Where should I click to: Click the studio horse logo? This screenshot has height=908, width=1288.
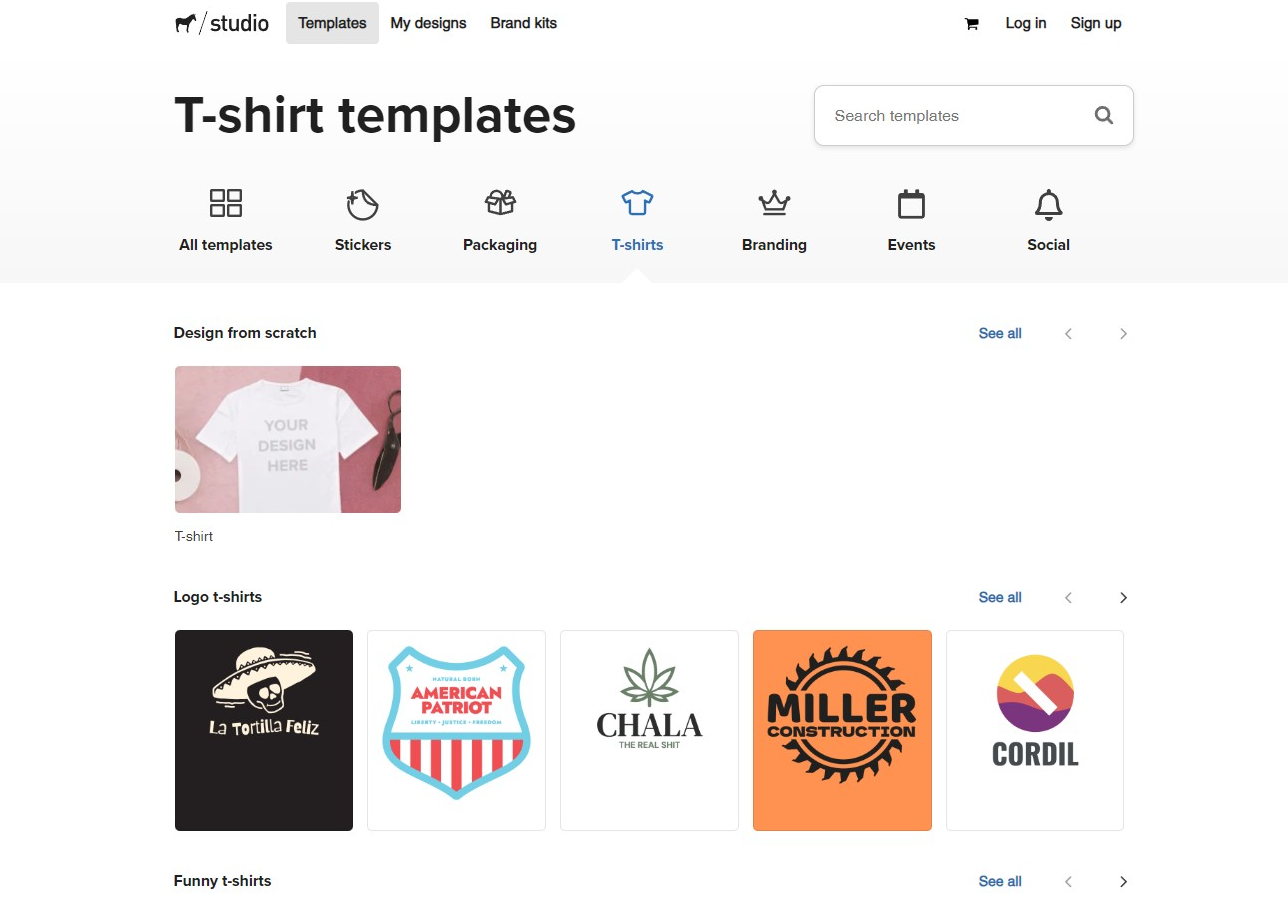pyautogui.click(x=190, y=22)
